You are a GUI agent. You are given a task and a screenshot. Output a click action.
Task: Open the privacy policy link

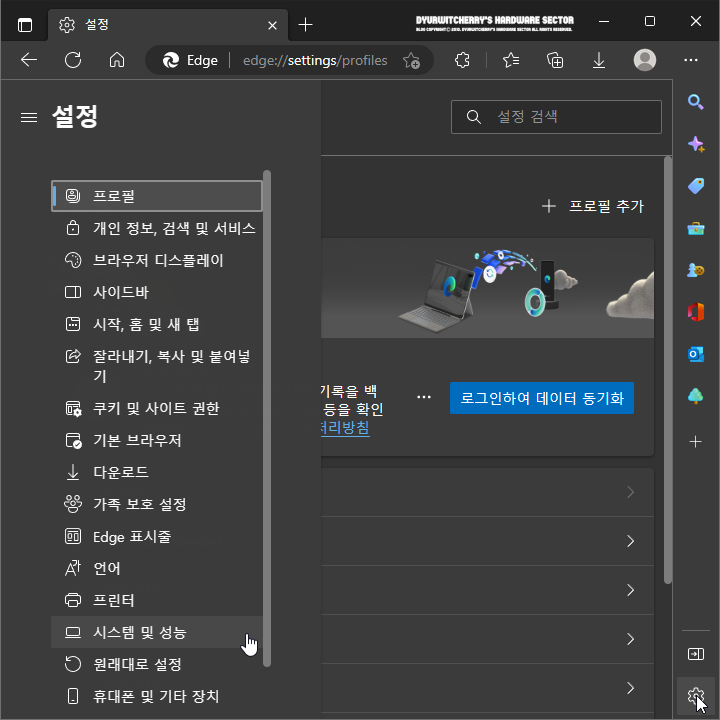tap(345, 428)
